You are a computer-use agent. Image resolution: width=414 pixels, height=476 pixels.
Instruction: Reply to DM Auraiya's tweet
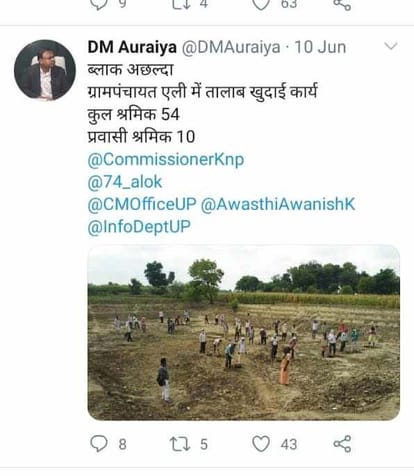pos(99,444)
